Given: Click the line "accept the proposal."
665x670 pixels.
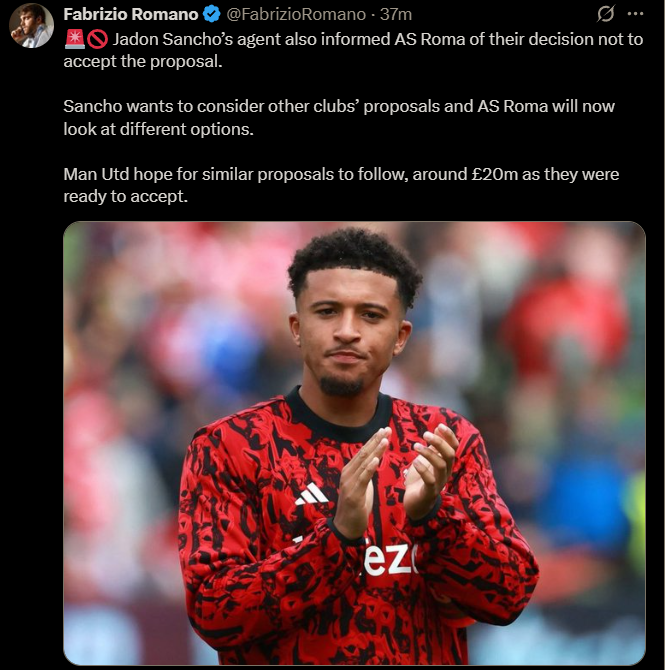Looking at the screenshot, I should pyautogui.click(x=143, y=62).
